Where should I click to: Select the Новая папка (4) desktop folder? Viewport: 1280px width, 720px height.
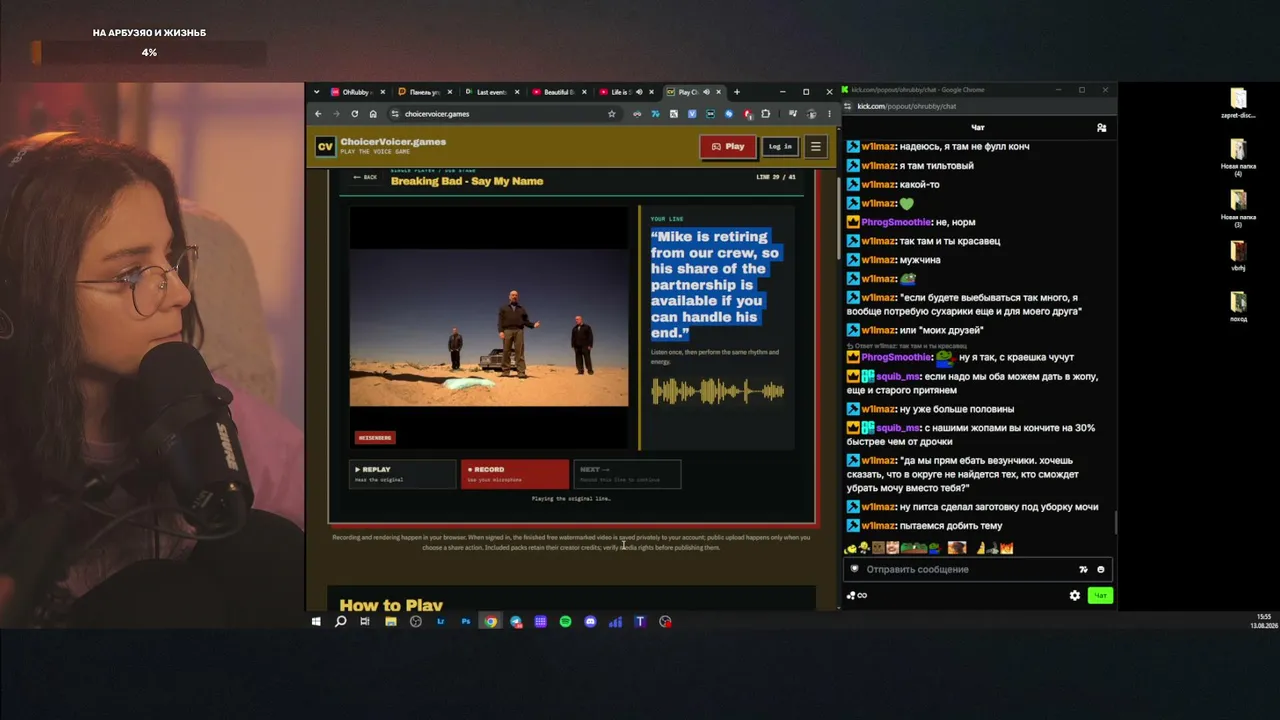click(x=1238, y=158)
